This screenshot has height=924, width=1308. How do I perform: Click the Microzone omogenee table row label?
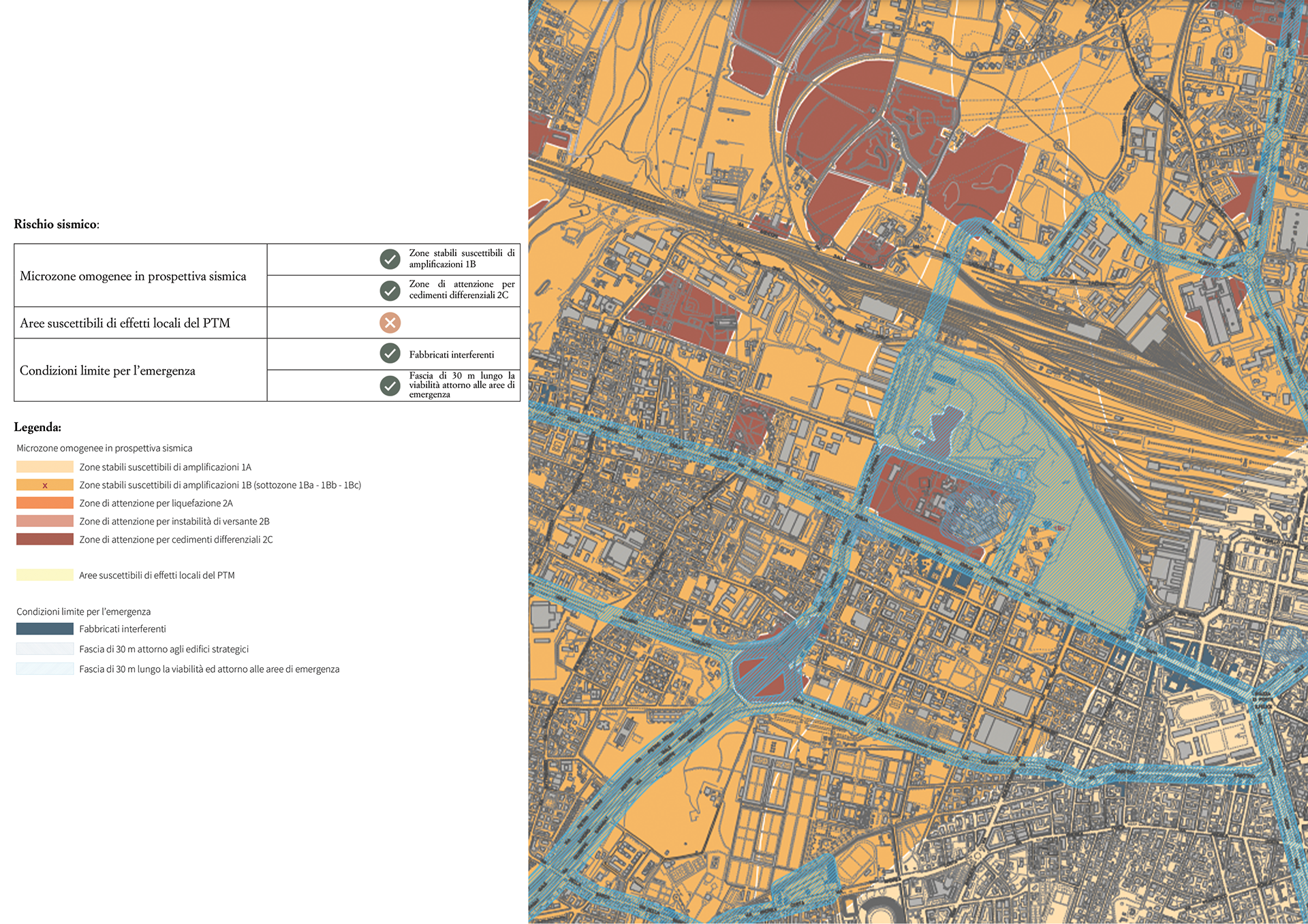pos(133,276)
